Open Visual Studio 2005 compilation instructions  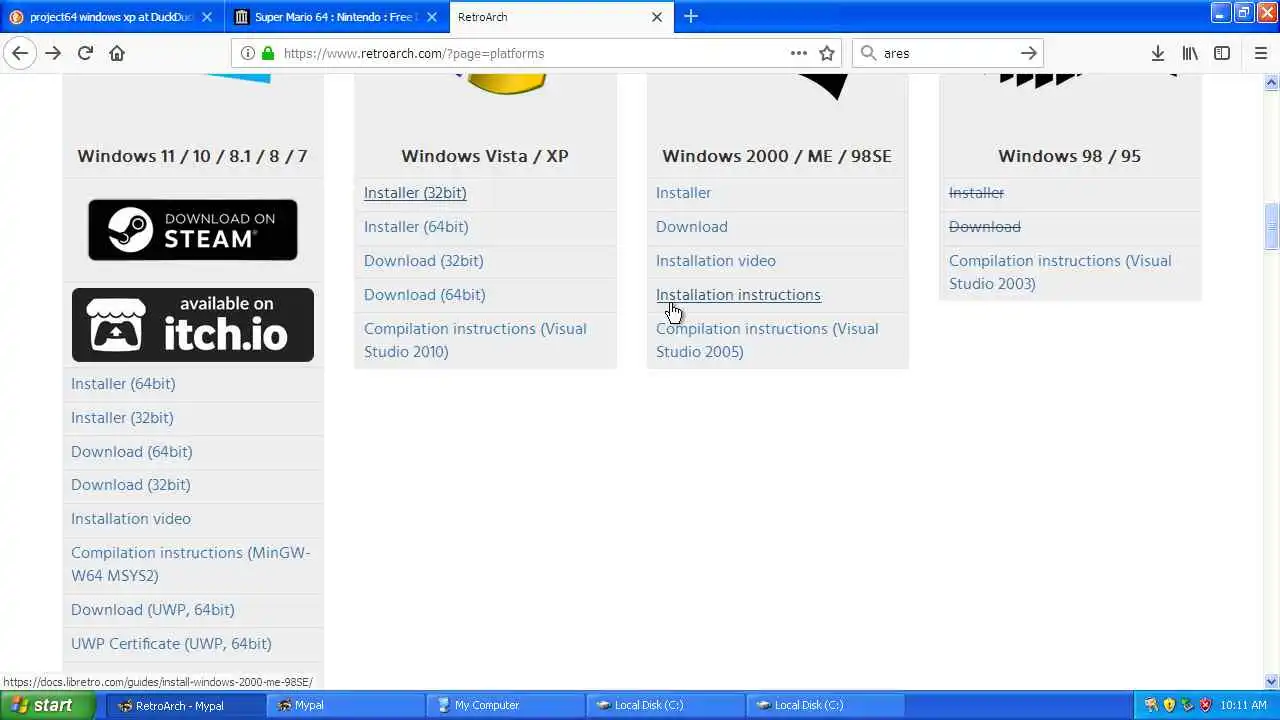pos(767,340)
